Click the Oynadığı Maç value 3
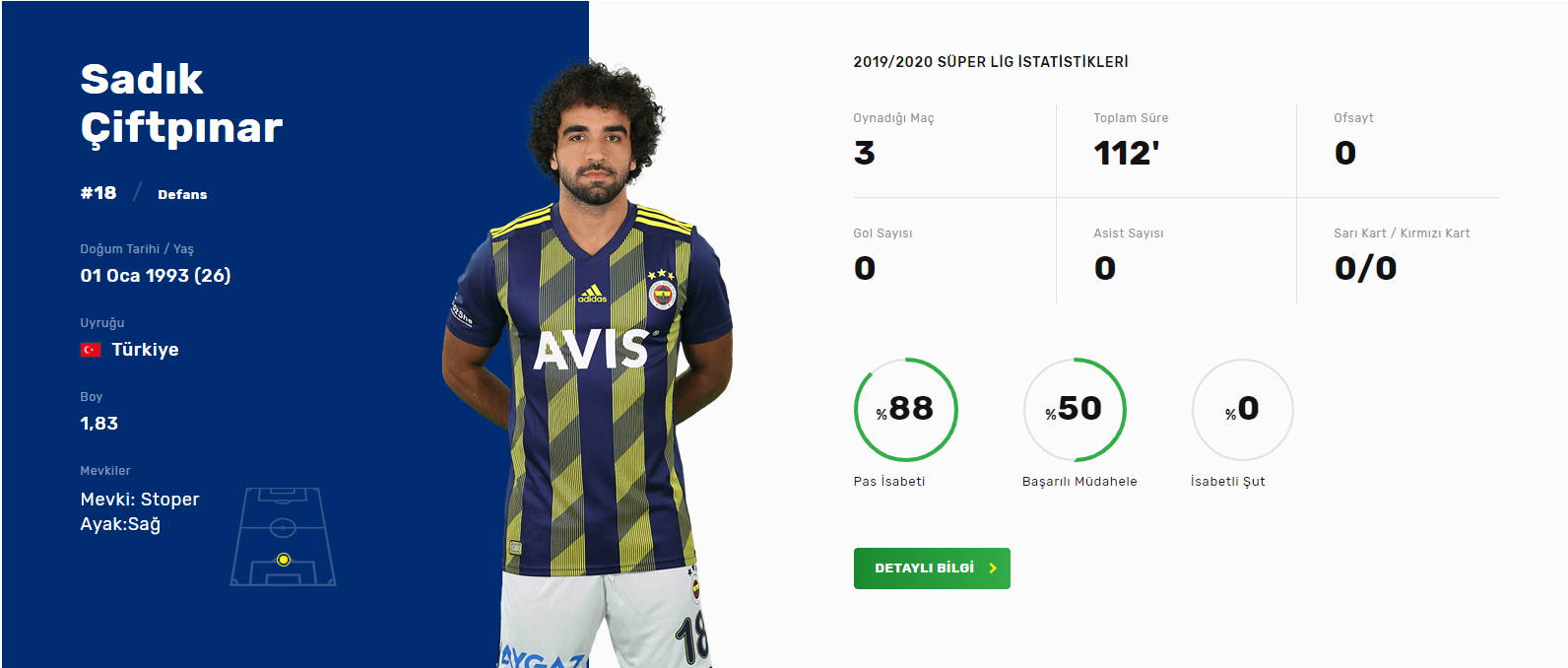Viewport: 1568px width, 668px height. point(865,153)
